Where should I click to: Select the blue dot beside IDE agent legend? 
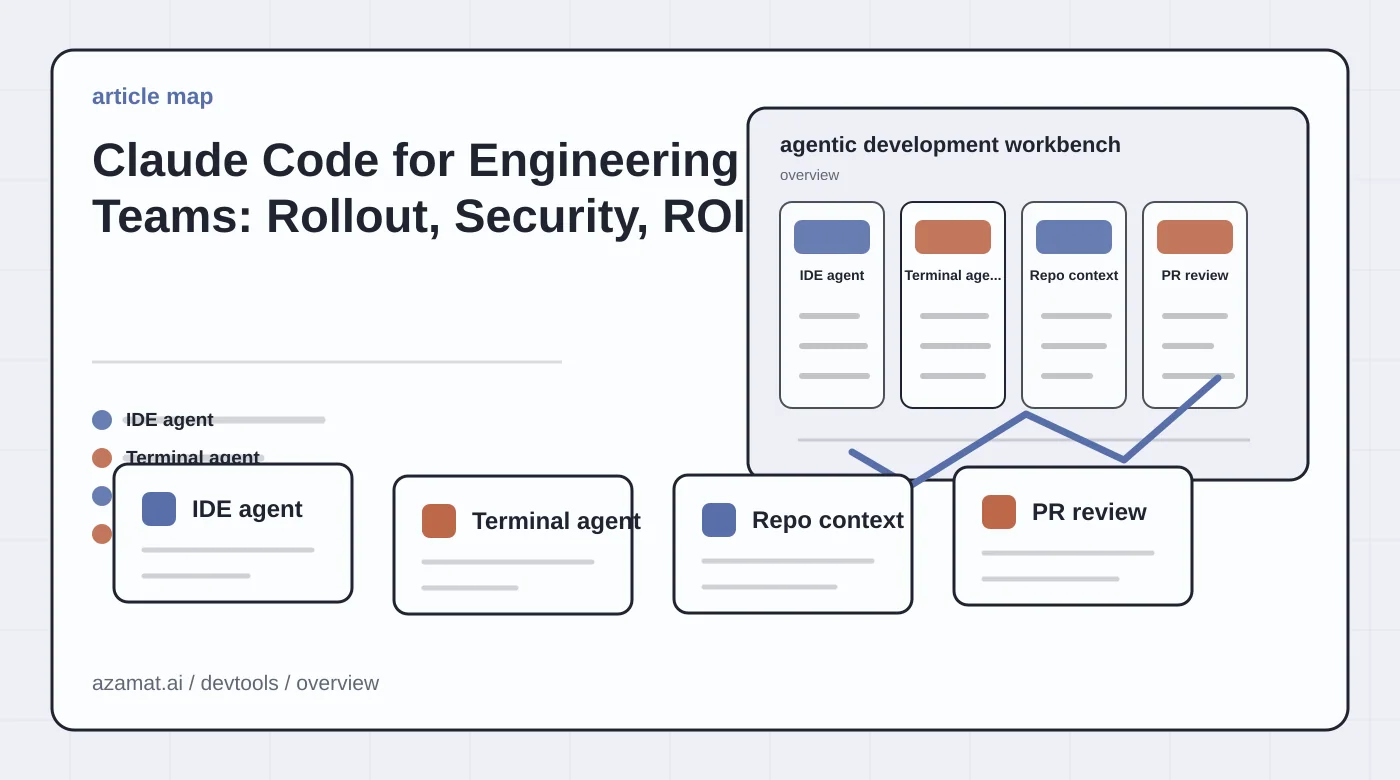tap(102, 420)
